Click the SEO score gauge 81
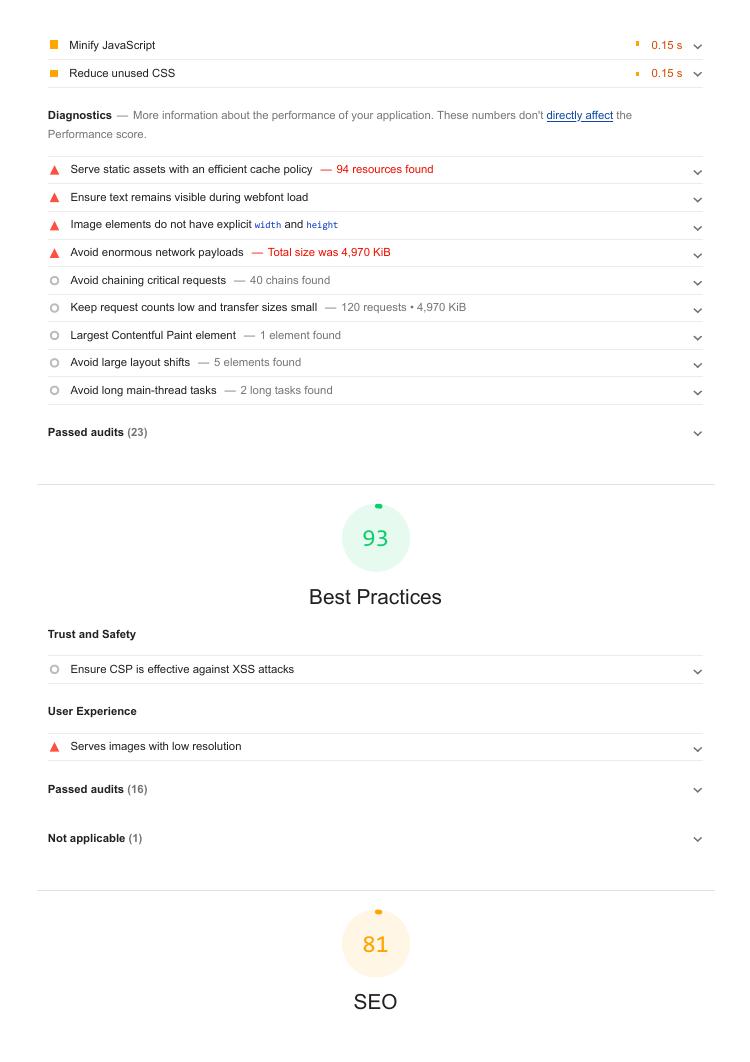The width and height of the screenshot is (750, 1062). click(376, 944)
